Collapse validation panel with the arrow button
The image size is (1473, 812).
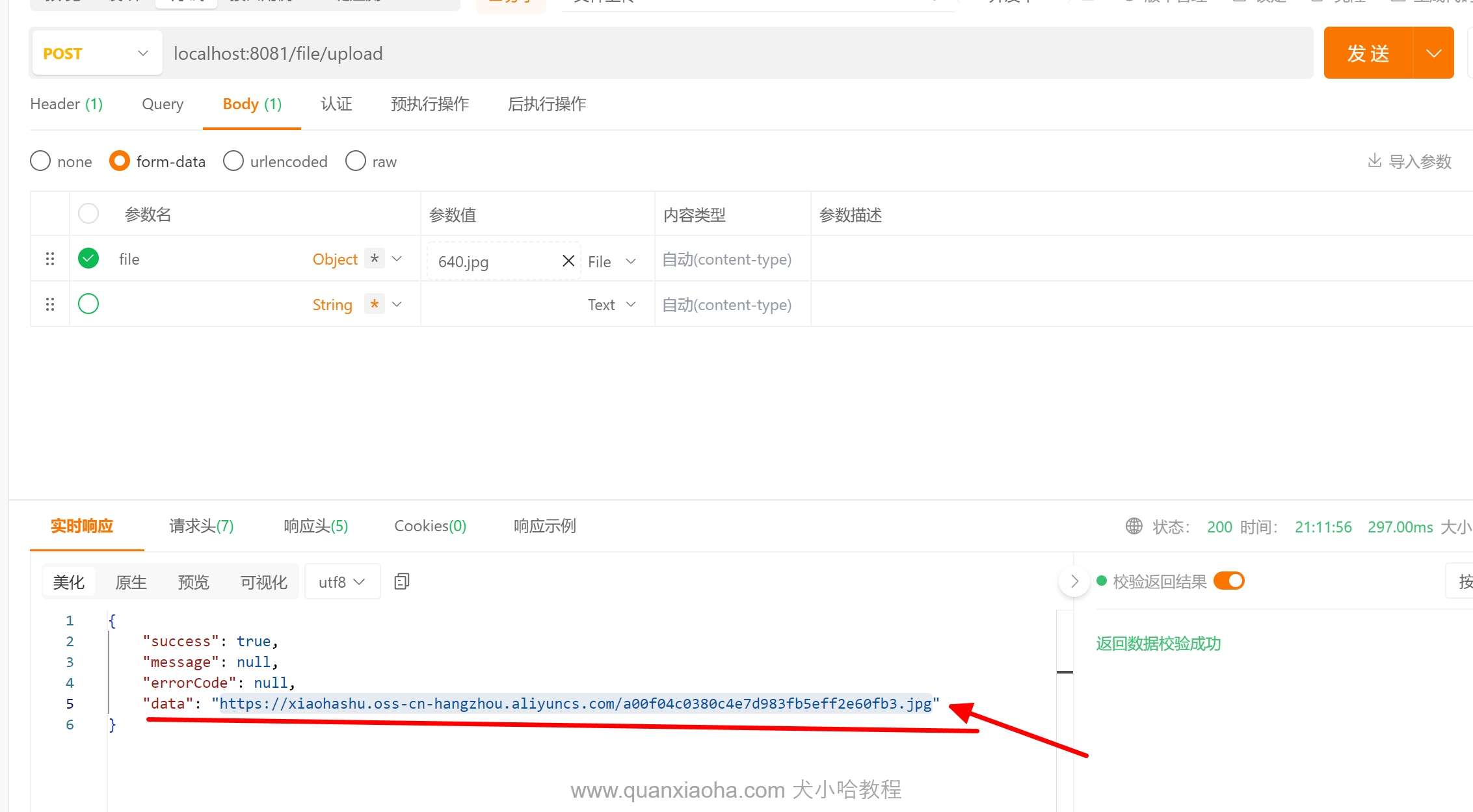[1074, 581]
